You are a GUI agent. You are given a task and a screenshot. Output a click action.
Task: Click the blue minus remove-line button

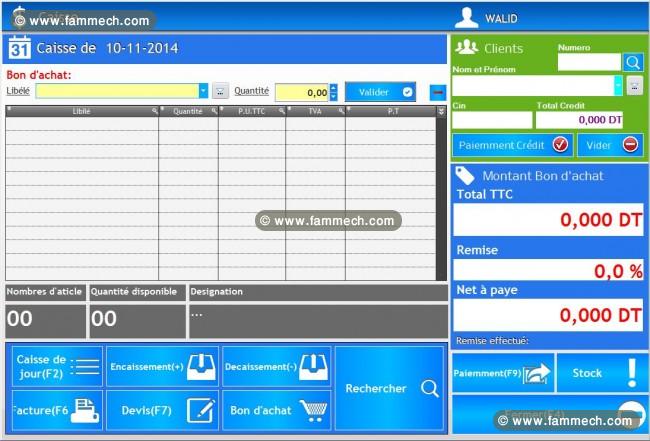438,92
